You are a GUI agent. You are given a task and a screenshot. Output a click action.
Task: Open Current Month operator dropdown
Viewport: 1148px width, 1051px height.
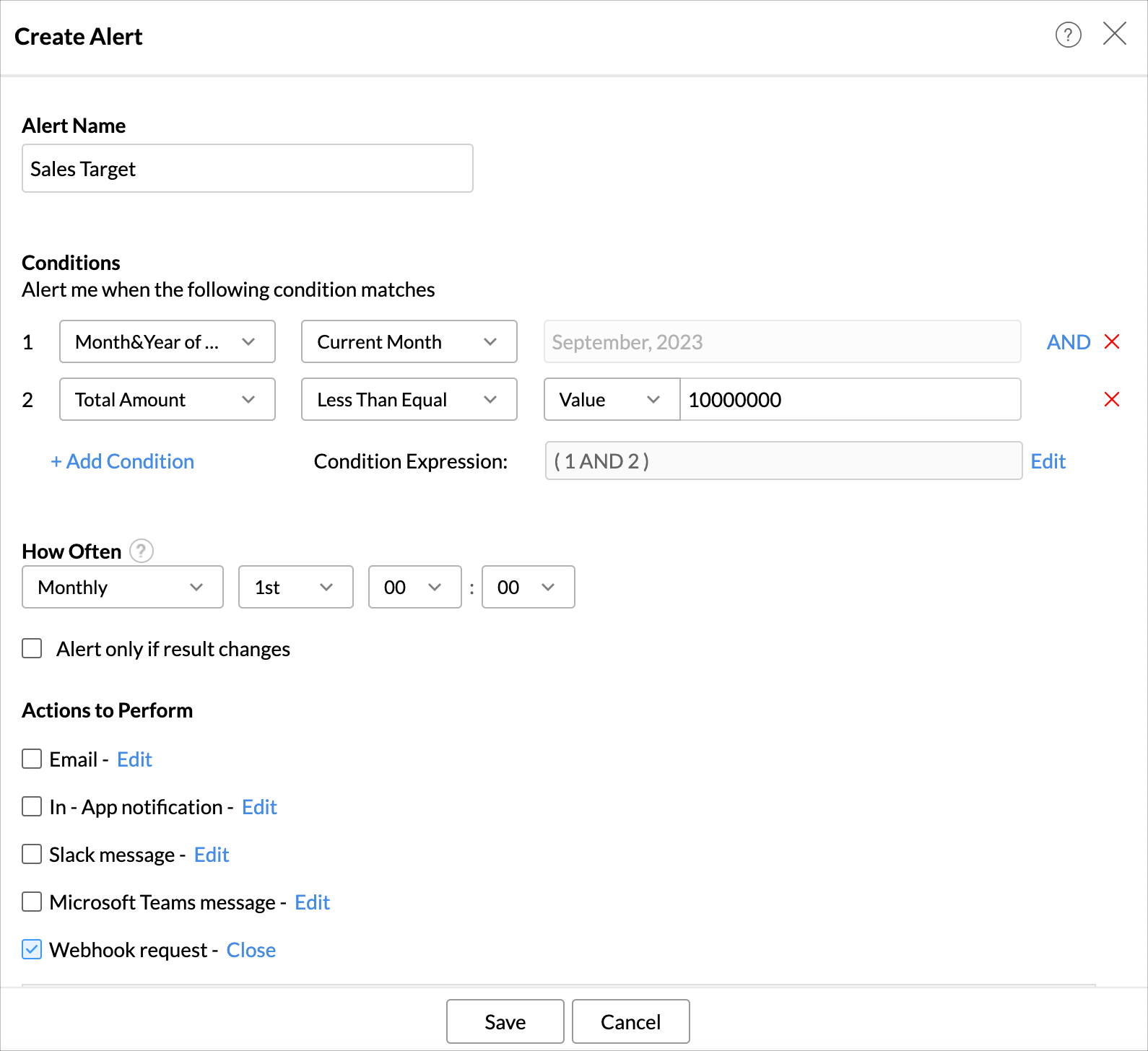pos(409,341)
